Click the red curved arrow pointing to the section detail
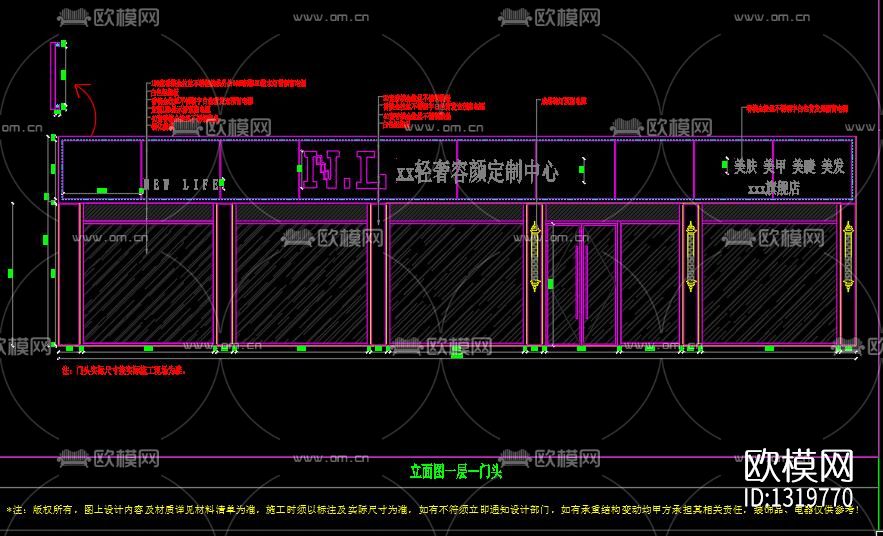Image resolution: width=883 pixels, height=536 pixels. [x=87, y=111]
